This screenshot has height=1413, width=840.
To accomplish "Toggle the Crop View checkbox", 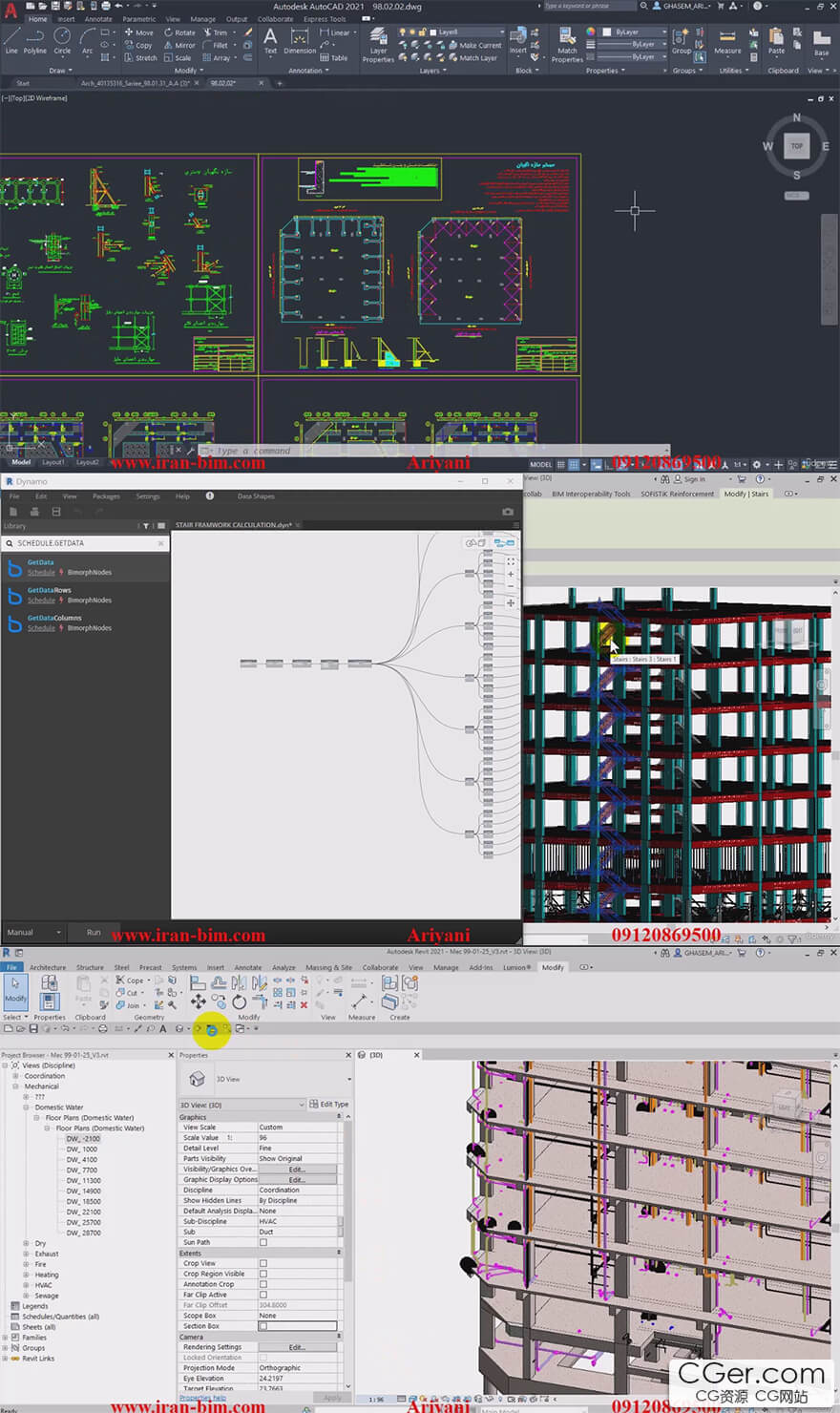I will click(263, 1263).
